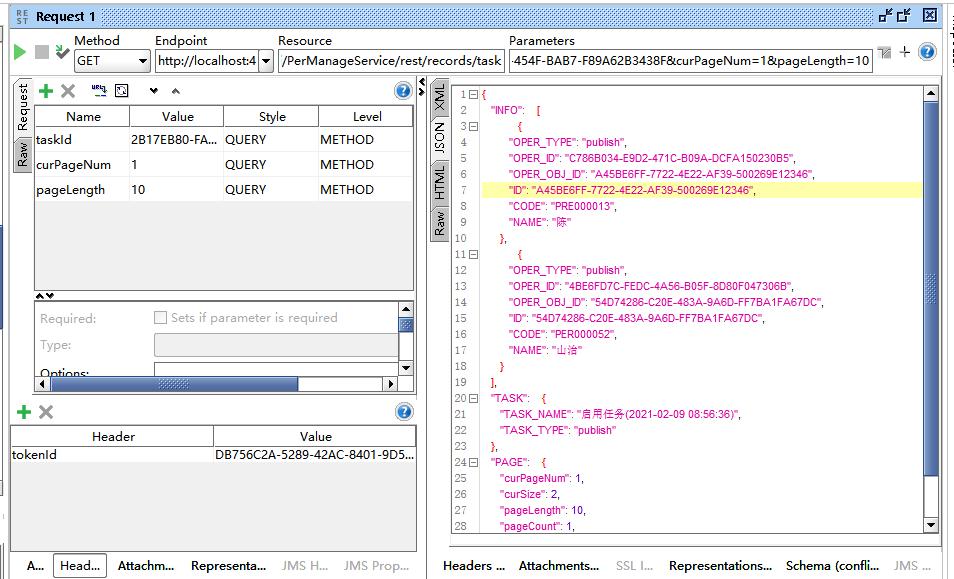Open the request 'Representa...' bottom tab
954x579 pixels.
click(x=228, y=566)
